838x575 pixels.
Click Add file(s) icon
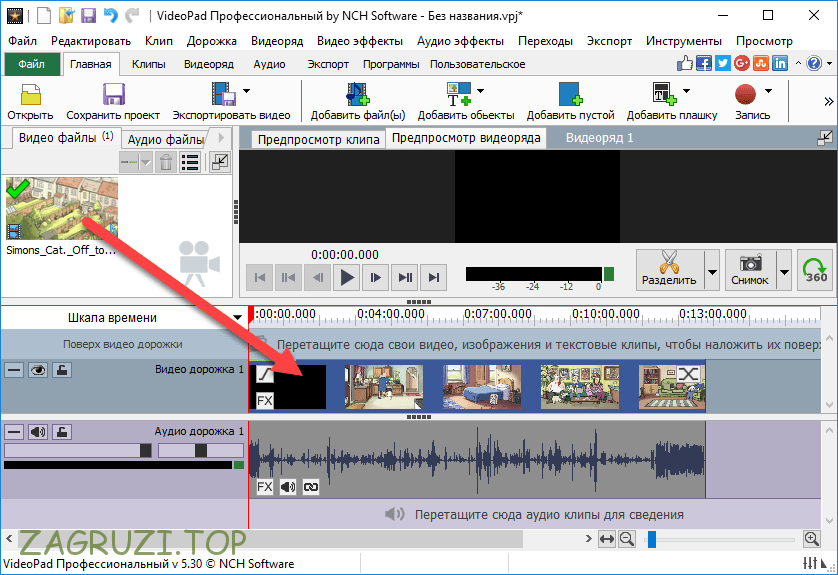pyautogui.click(x=358, y=94)
